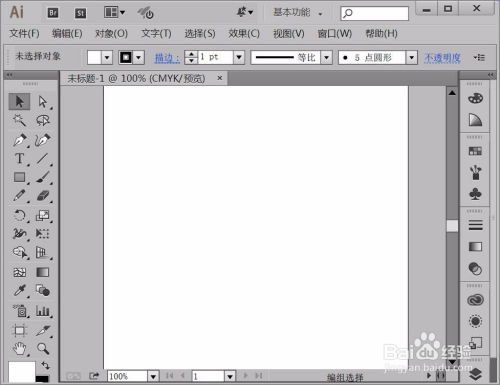The height and width of the screenshot is (385, 500).
Task: Open the 文字(T) menu
Action: 156,33
